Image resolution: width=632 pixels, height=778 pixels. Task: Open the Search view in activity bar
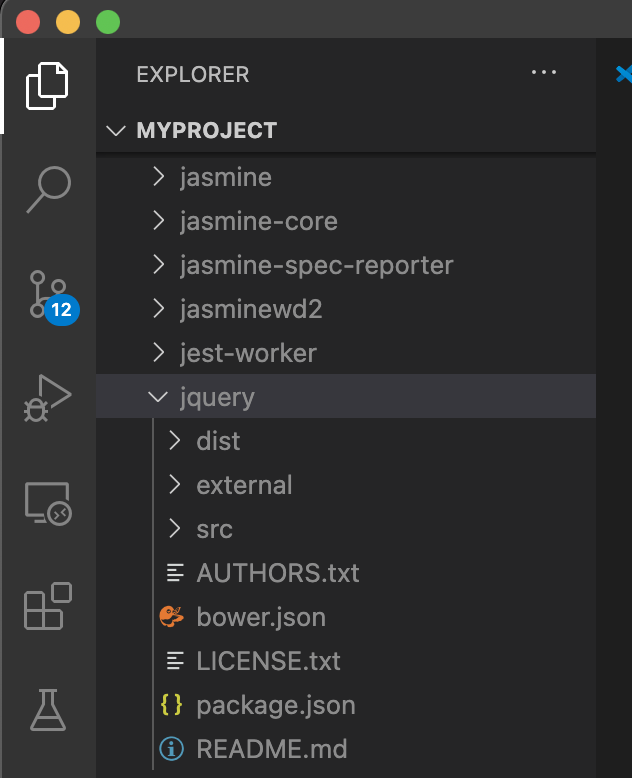49,190
